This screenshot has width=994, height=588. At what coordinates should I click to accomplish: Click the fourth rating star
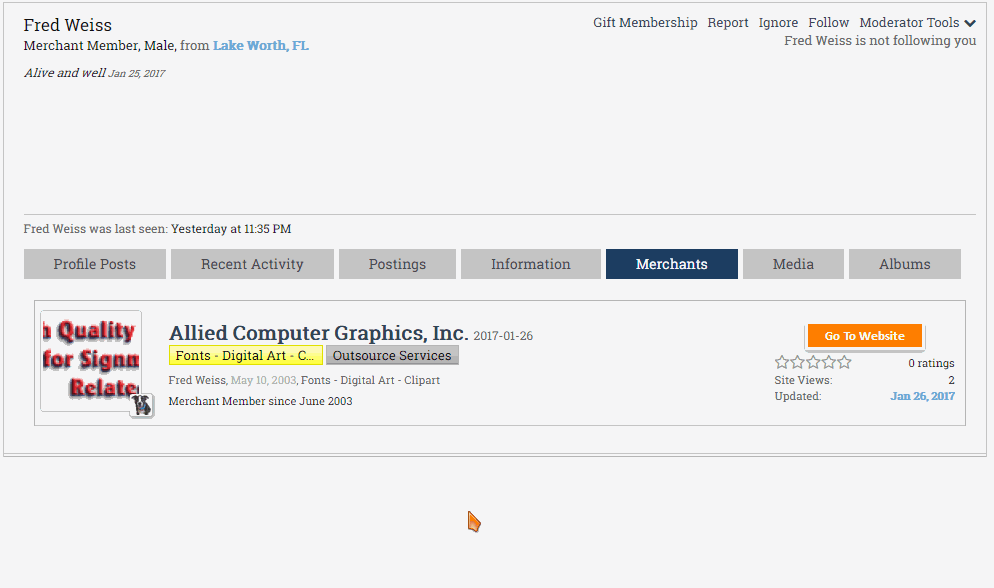pos(829,362)
